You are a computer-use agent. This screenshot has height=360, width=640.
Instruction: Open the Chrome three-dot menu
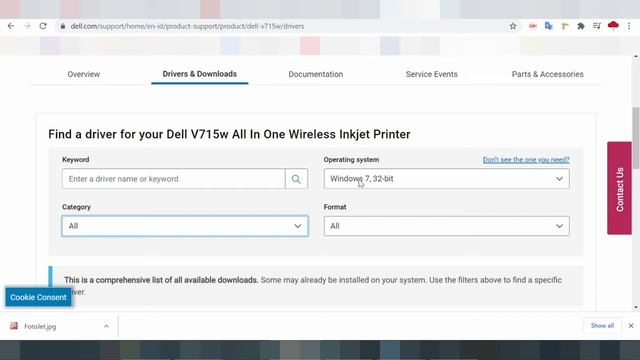629,26
